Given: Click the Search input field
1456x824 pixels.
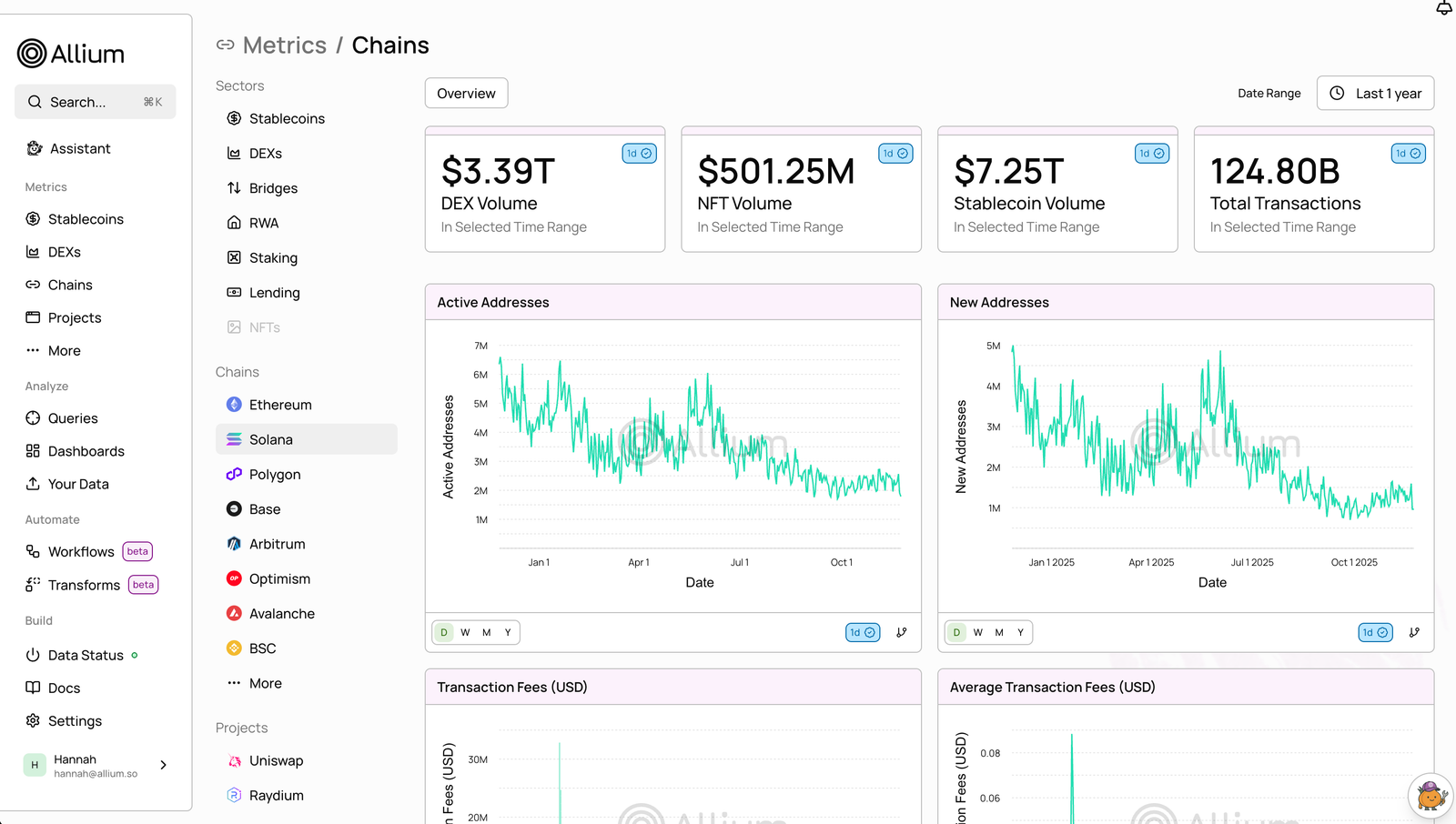Looking at the screenshot, I should [x=95, y=102].
